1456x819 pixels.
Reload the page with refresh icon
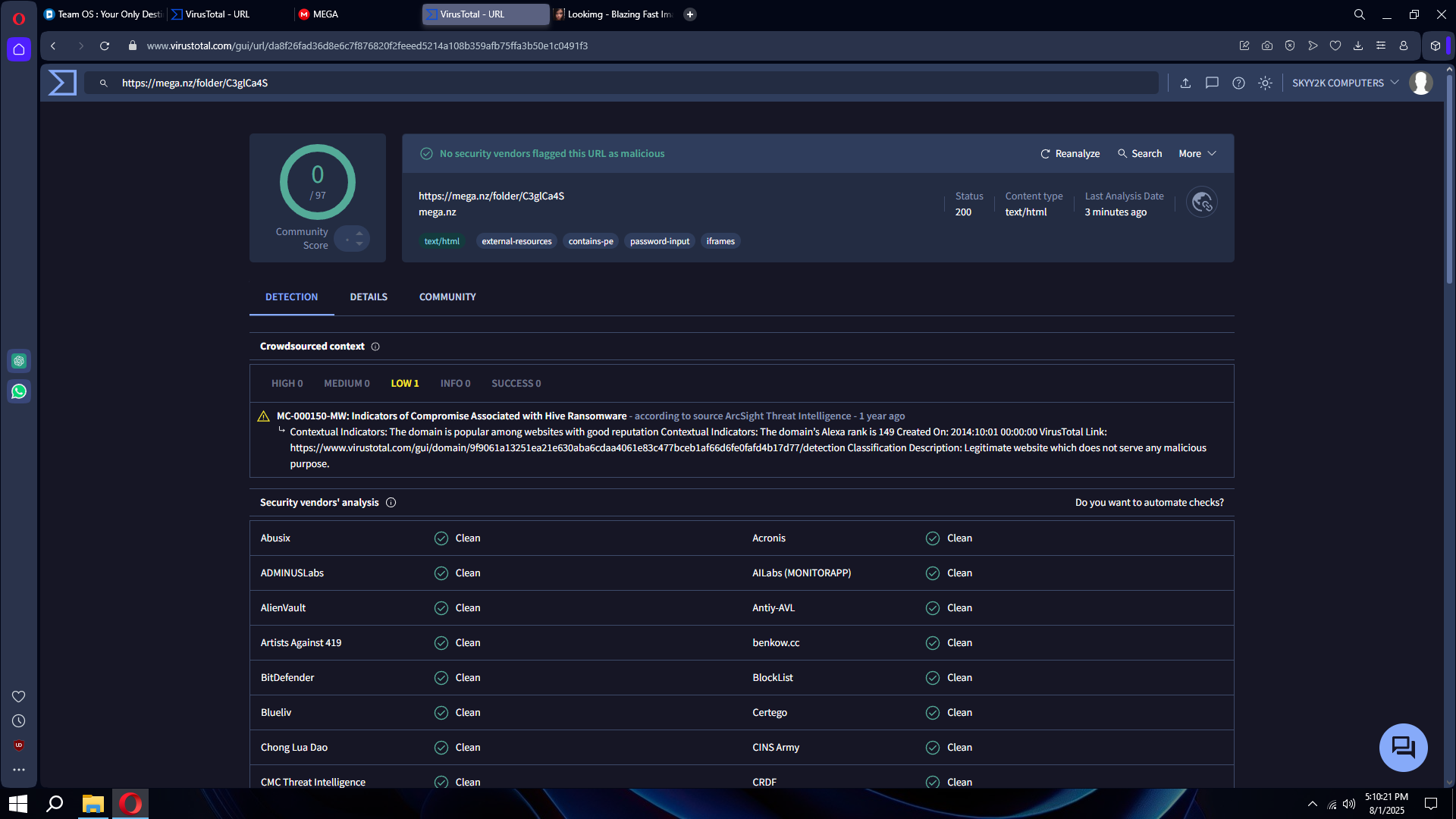coord(105,46)
